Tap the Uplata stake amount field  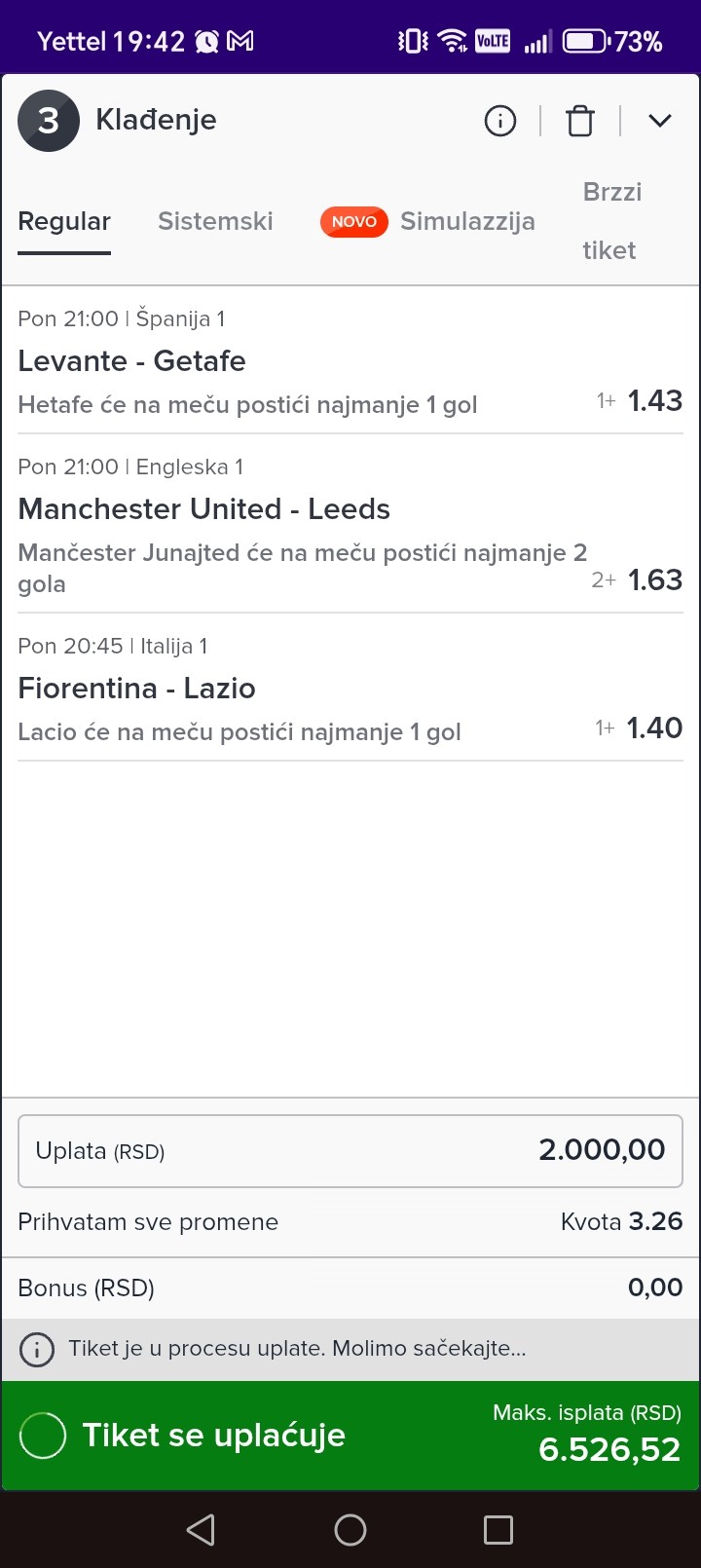pyautogui.click(x=350, y=1150)
